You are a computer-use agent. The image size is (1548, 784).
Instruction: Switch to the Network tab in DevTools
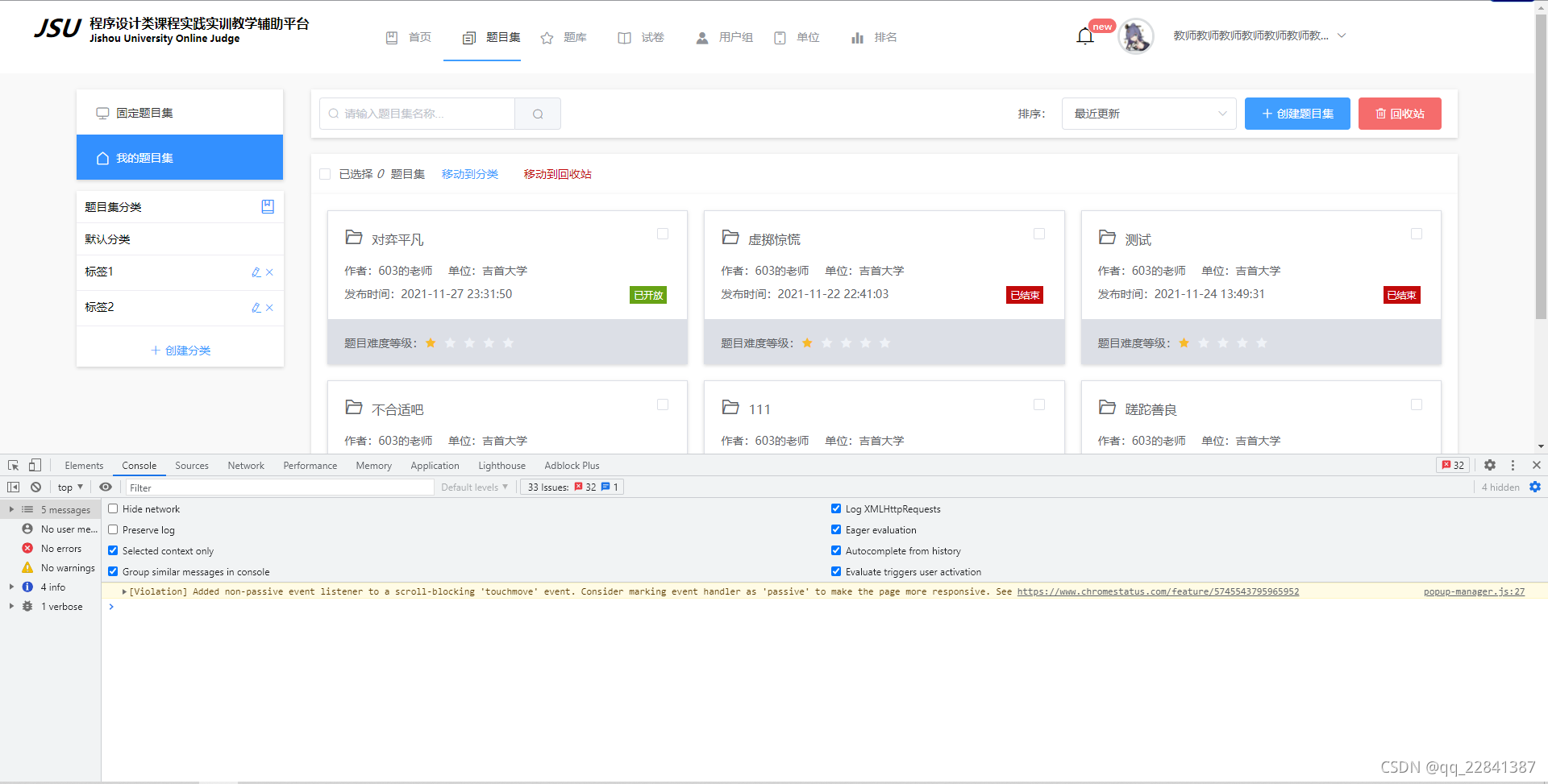(245, 465)
